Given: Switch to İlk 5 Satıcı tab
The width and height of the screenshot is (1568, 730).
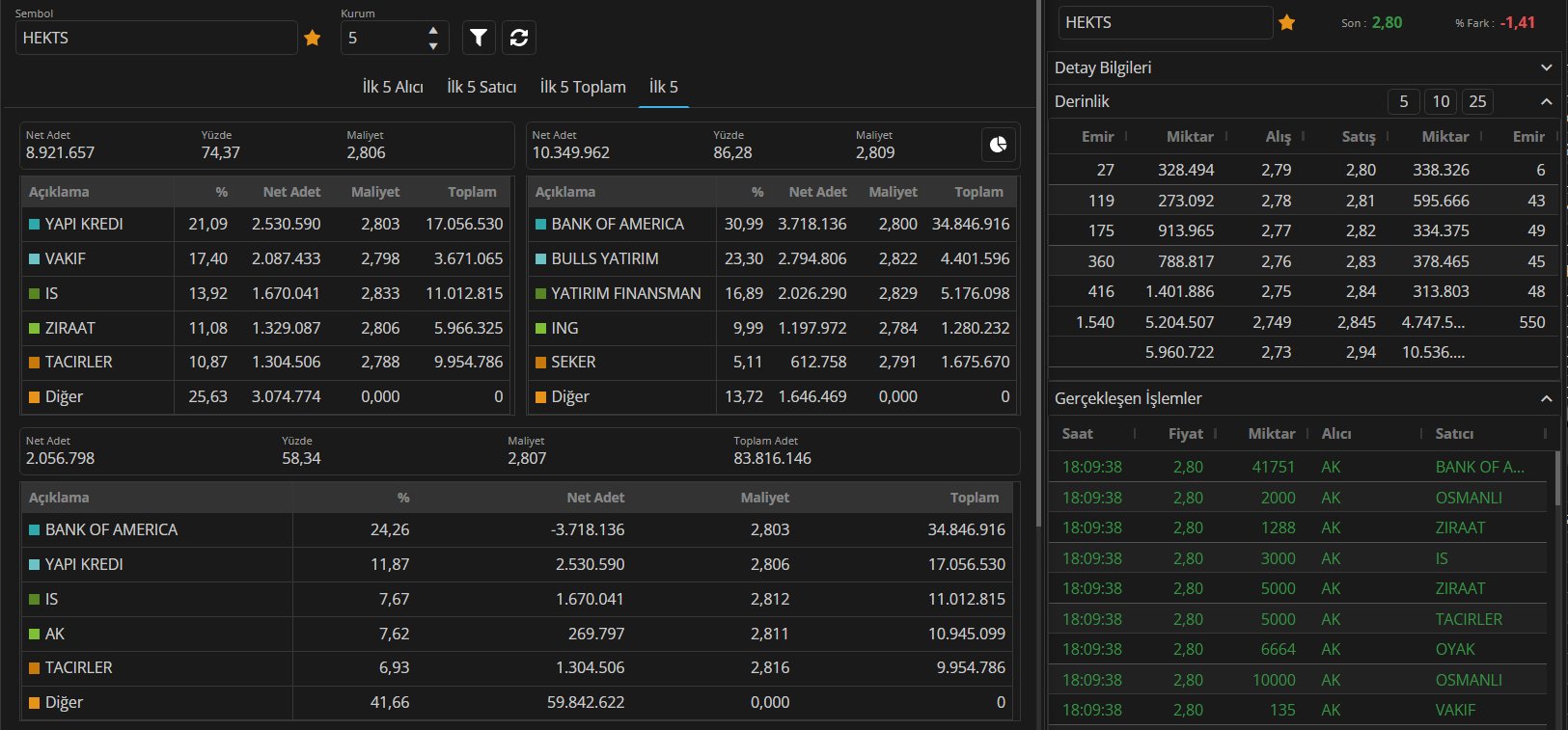Looking at the screenshot, I should tap(481, 87).
